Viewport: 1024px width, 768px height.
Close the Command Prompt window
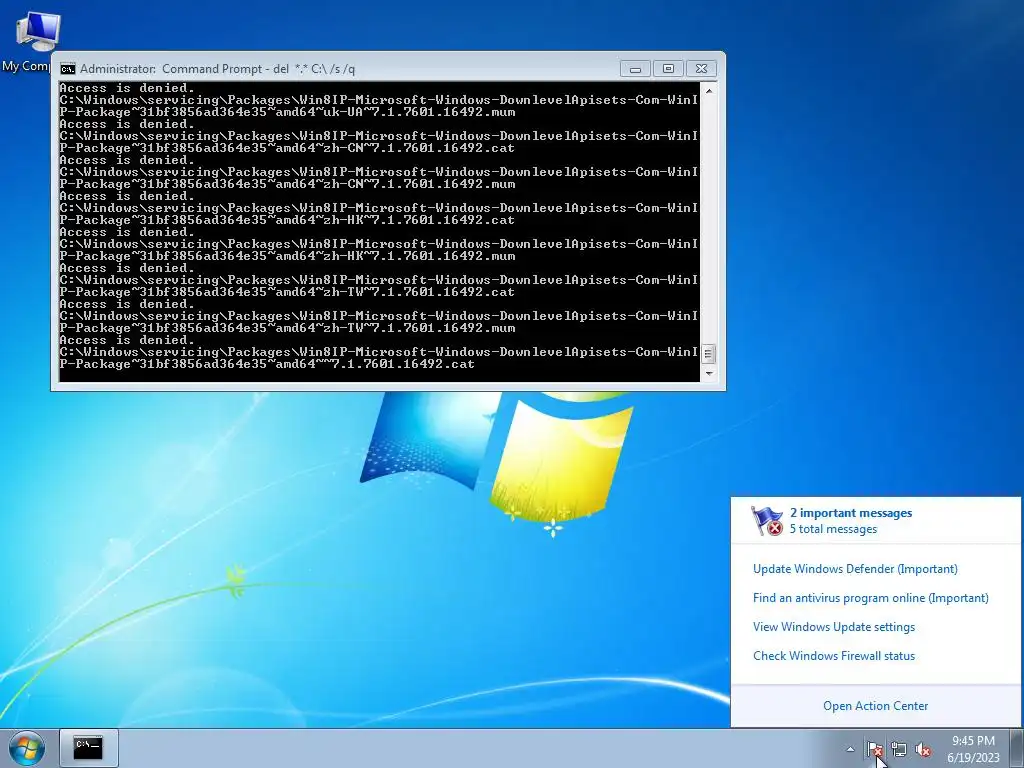point(701,69)
